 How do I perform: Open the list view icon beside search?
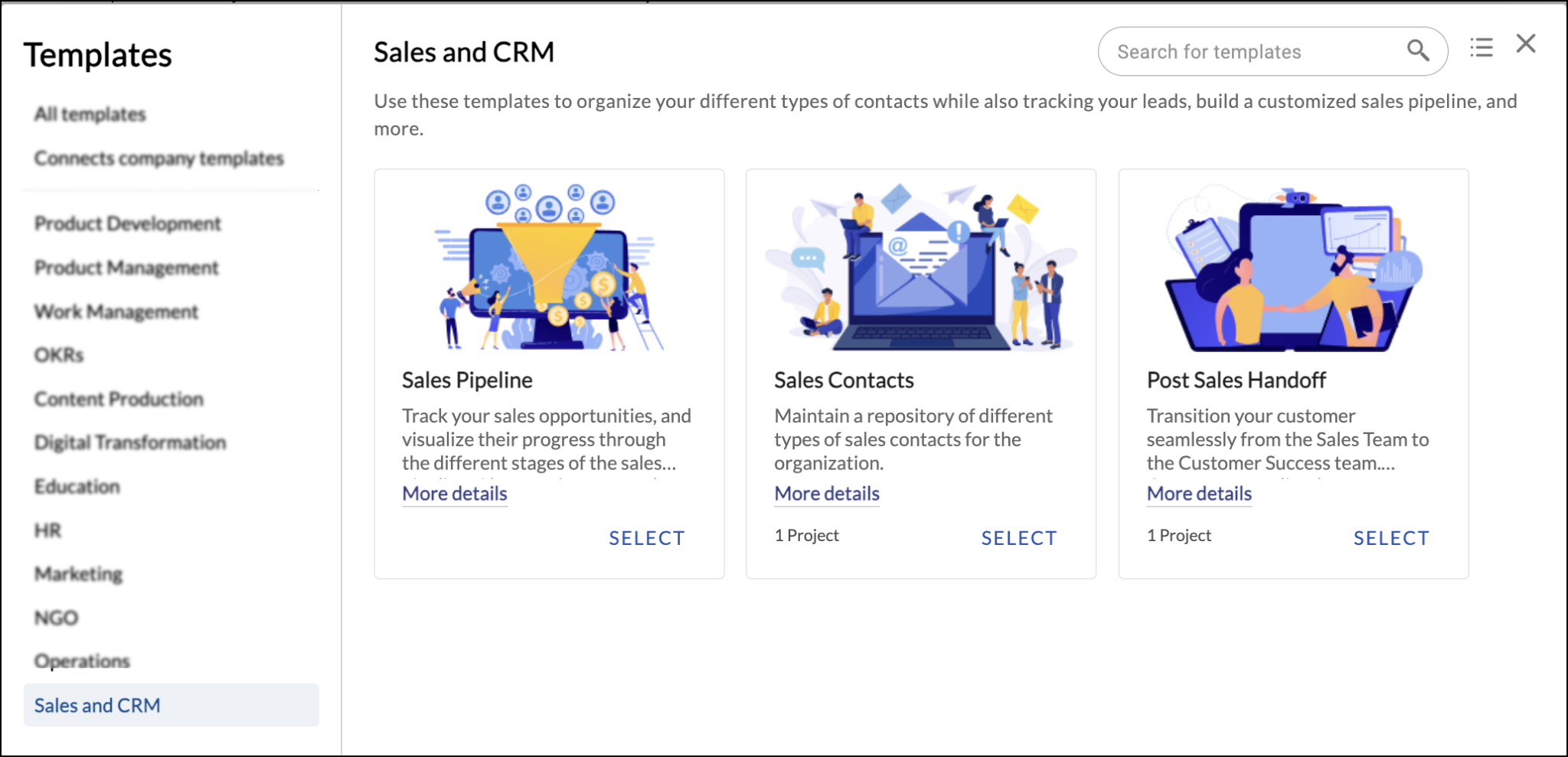[1481, 47]
